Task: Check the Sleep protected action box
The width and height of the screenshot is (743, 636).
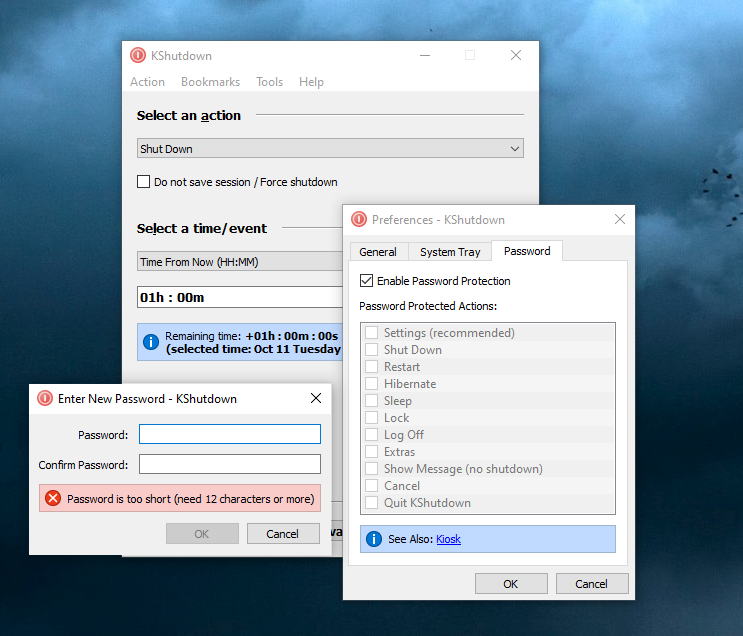Action: [x=372, y=401]
